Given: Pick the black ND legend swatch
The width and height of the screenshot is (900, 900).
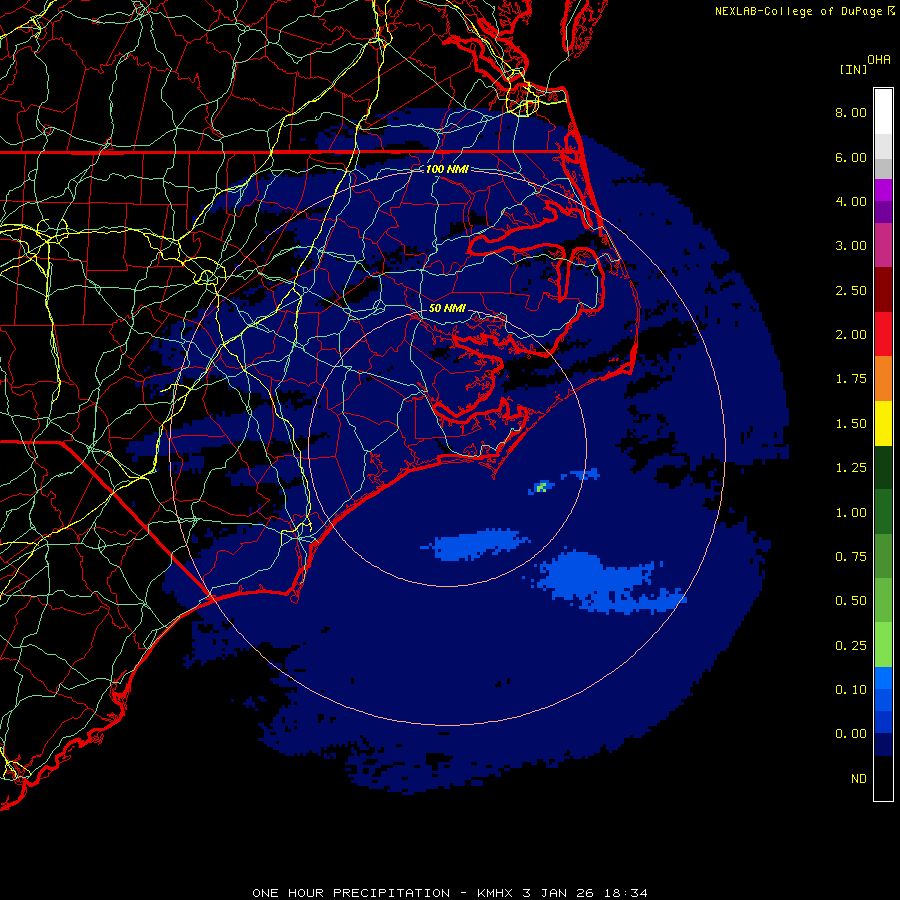Looking at the screenshot, I should click(x=883, y=778).
